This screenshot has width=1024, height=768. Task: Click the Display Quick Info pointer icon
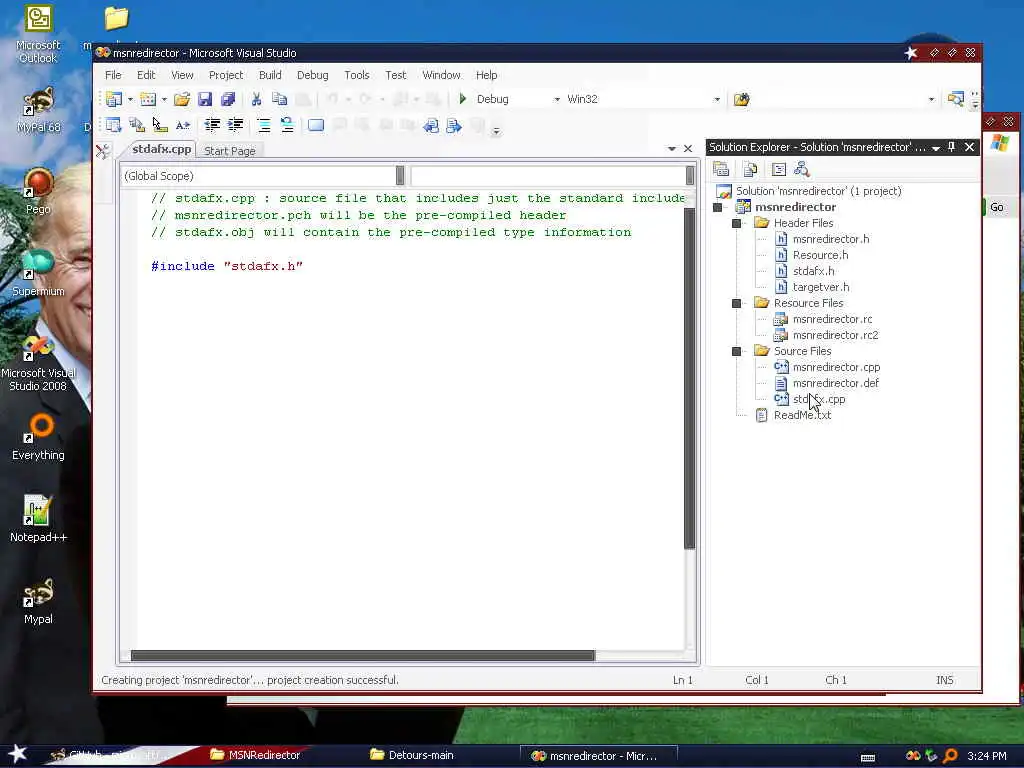click(x=159, y=125)
